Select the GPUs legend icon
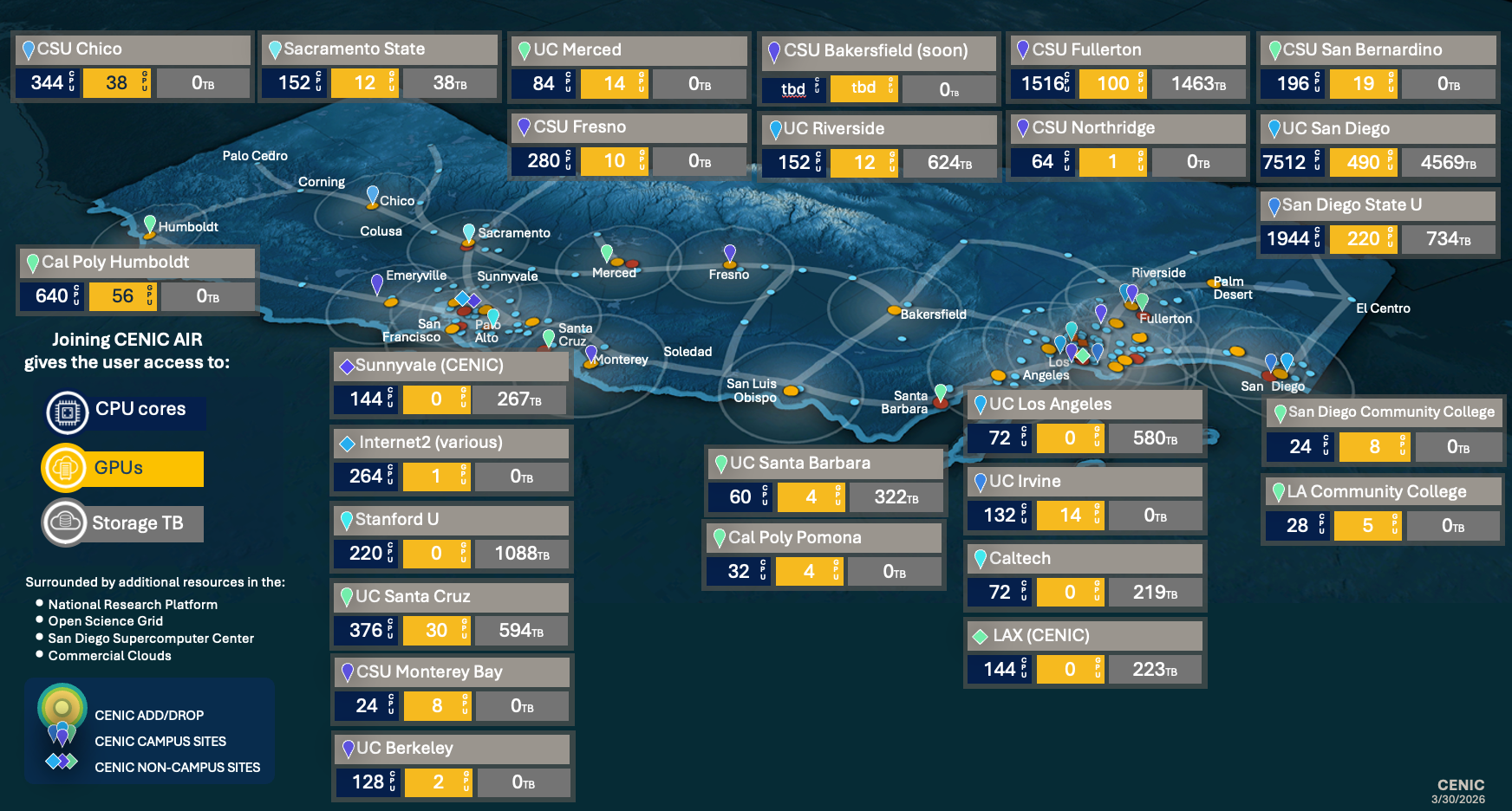 coord(65,469)
